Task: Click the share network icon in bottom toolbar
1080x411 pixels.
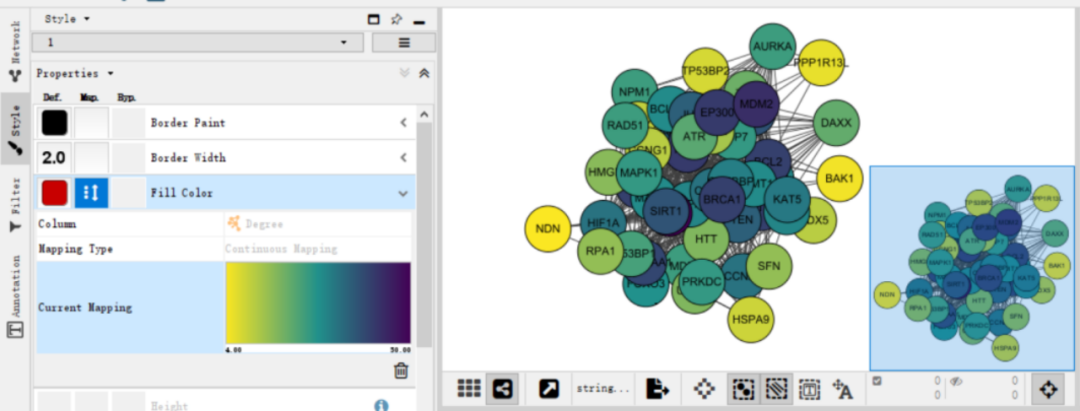Action: 502,389
